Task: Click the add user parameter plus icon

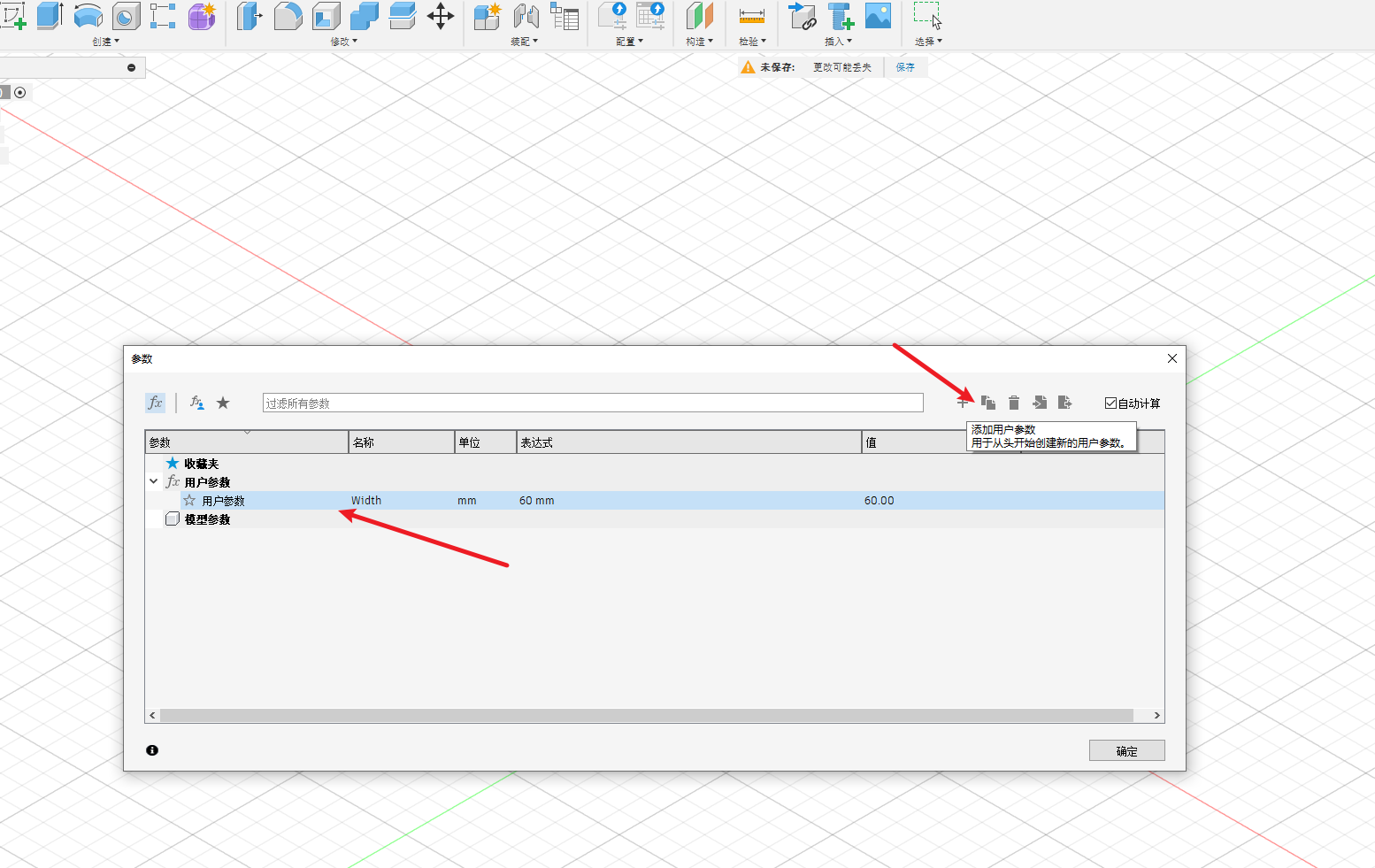Action: click(x=963, y=403)
